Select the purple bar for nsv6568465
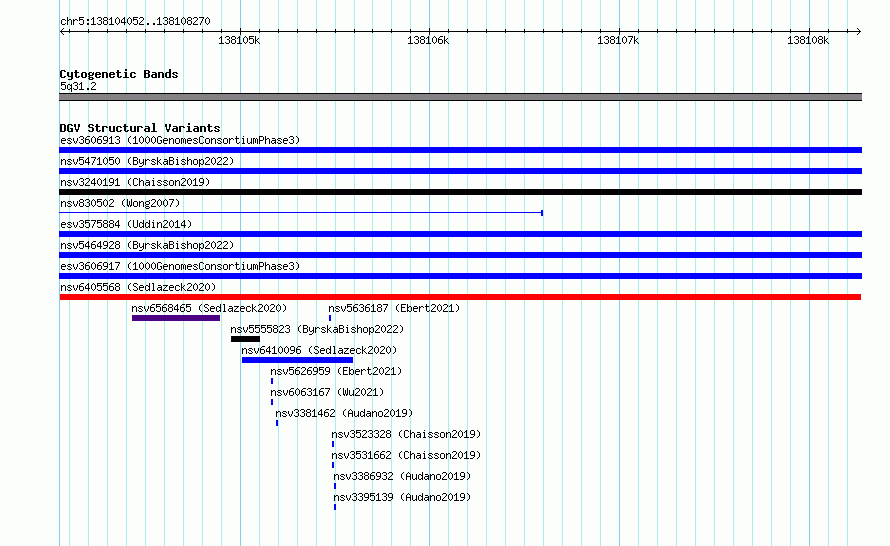890x546 pixels. (176, 318)
